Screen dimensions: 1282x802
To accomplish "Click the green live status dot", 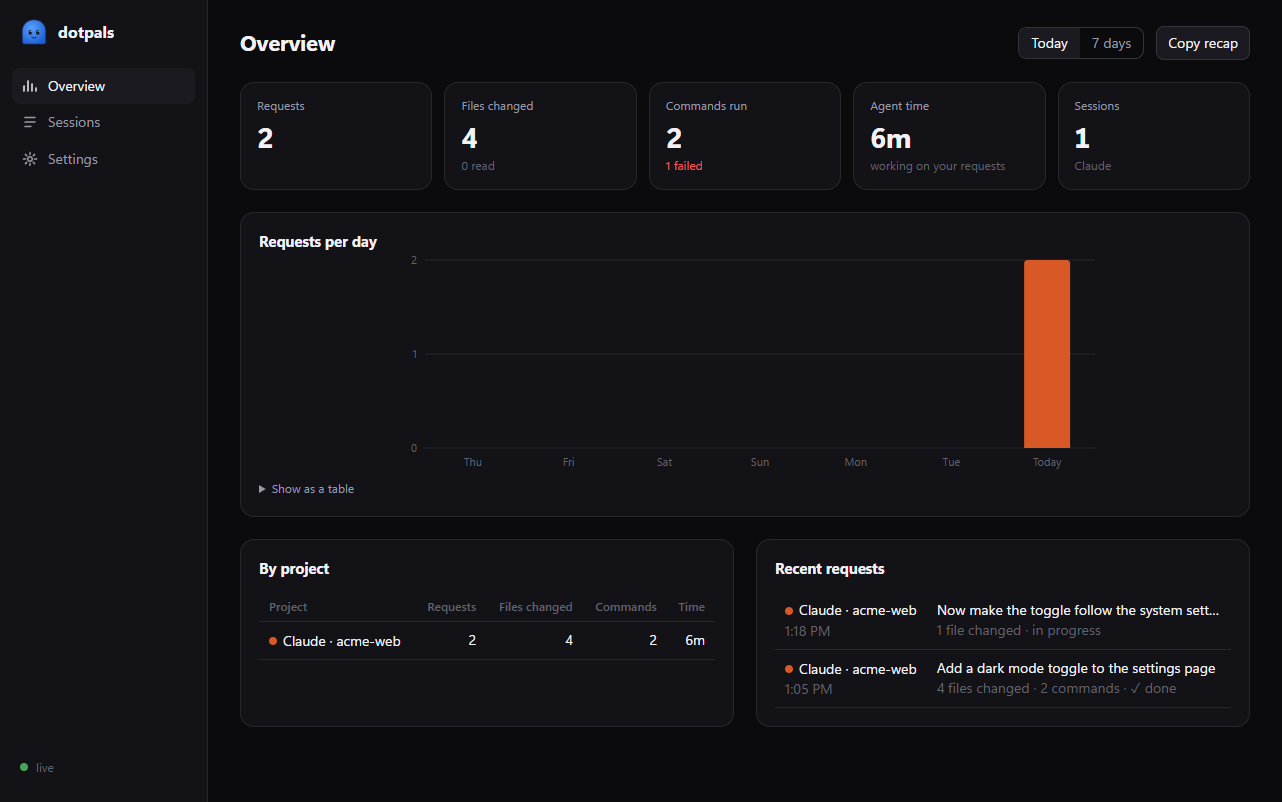I will [24, 767].
